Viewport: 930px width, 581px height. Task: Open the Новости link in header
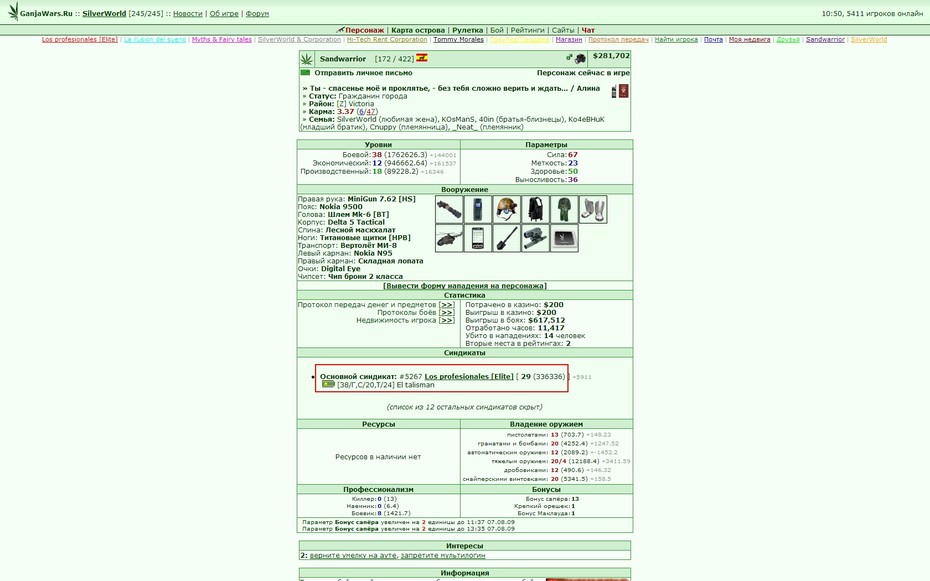click(x=187, y=13)
